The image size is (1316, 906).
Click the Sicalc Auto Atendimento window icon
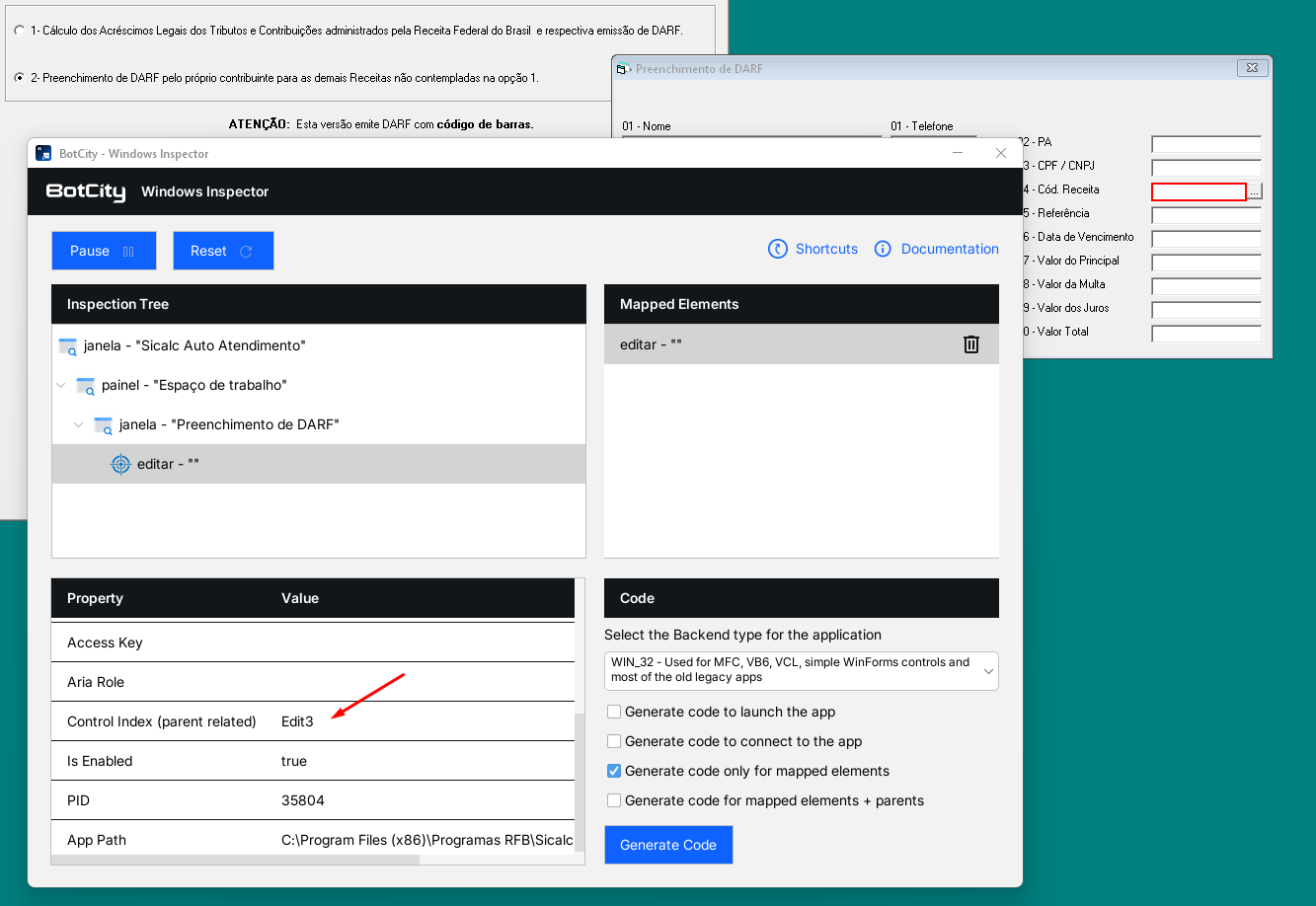click(x=68, y=346)
